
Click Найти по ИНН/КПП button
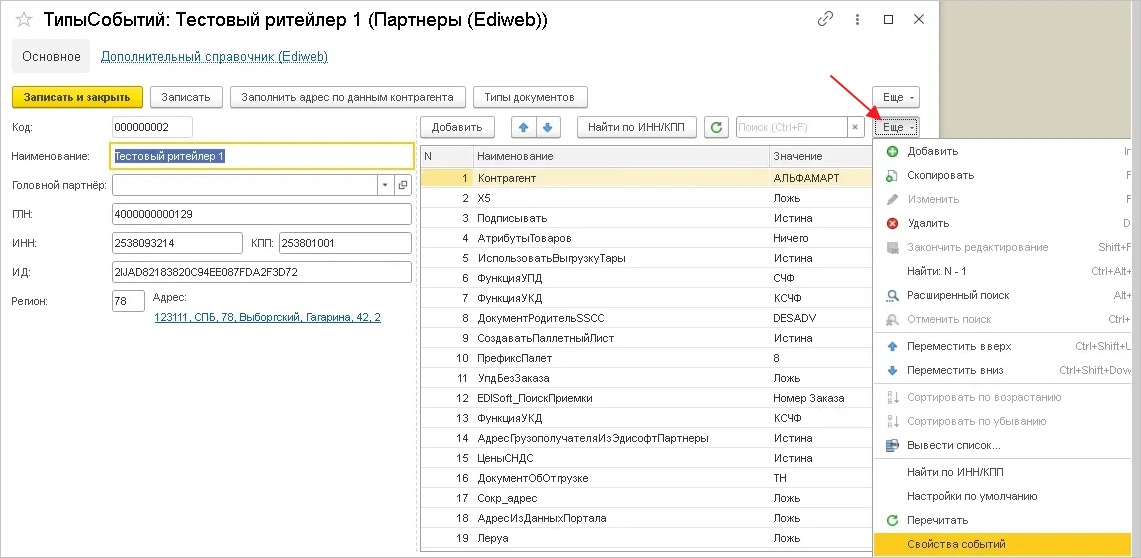tap(636, 127)
